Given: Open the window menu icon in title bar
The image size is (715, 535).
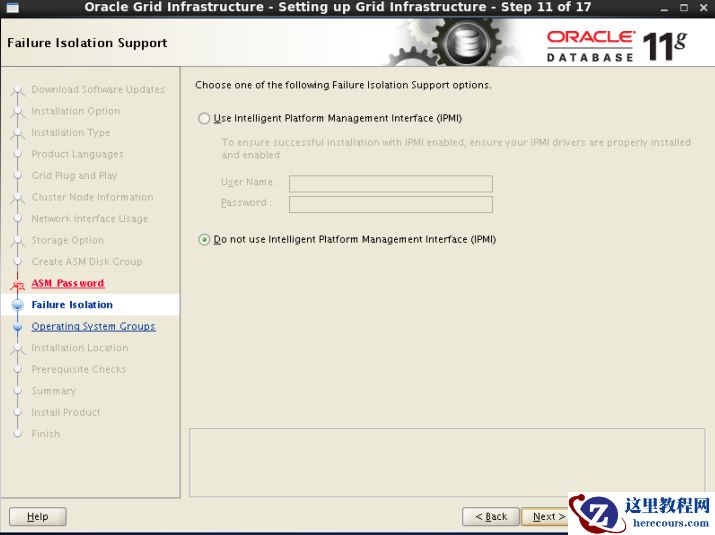Looking at the screenshot, I should pos(13,8).
